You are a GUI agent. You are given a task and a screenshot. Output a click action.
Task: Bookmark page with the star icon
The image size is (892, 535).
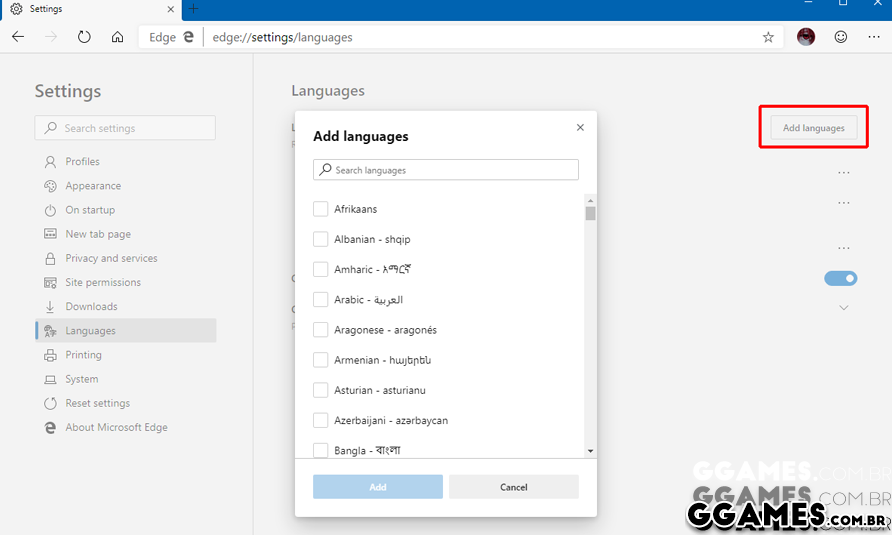click(x=768, y=37)
